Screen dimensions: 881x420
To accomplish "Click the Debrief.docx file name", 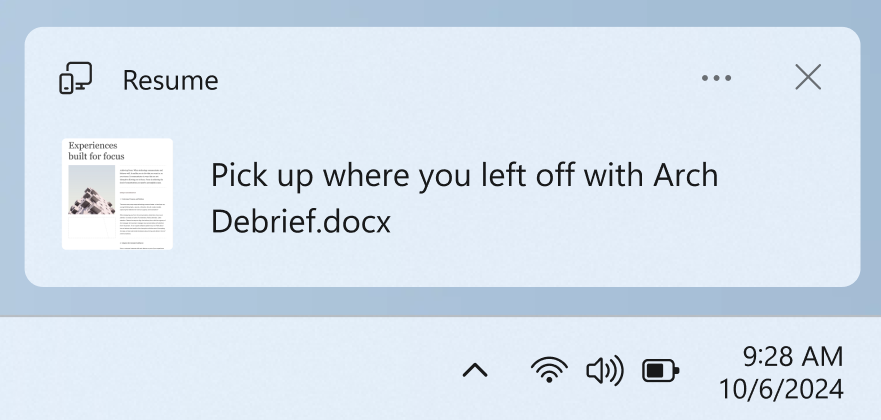I will 300,222.
